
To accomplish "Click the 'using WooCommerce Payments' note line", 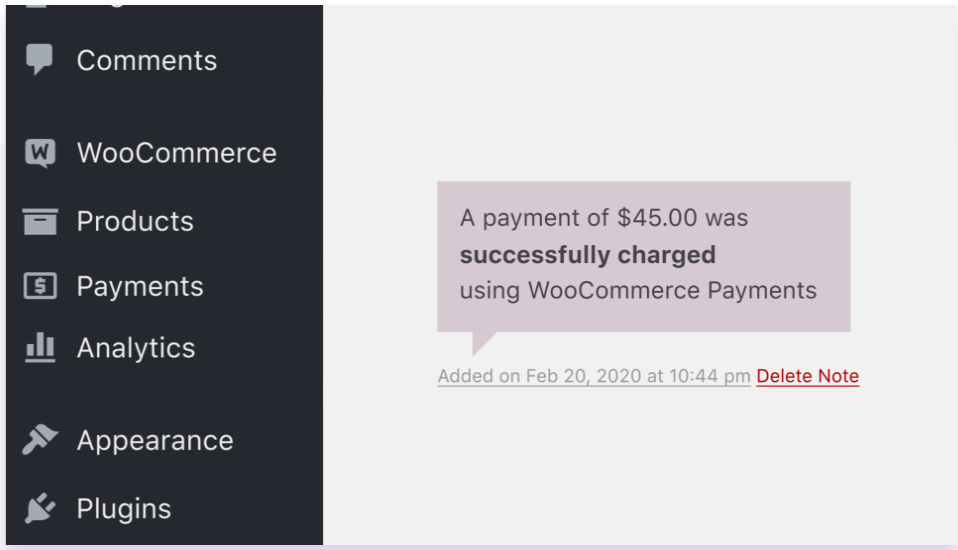I will coord(638,291).
